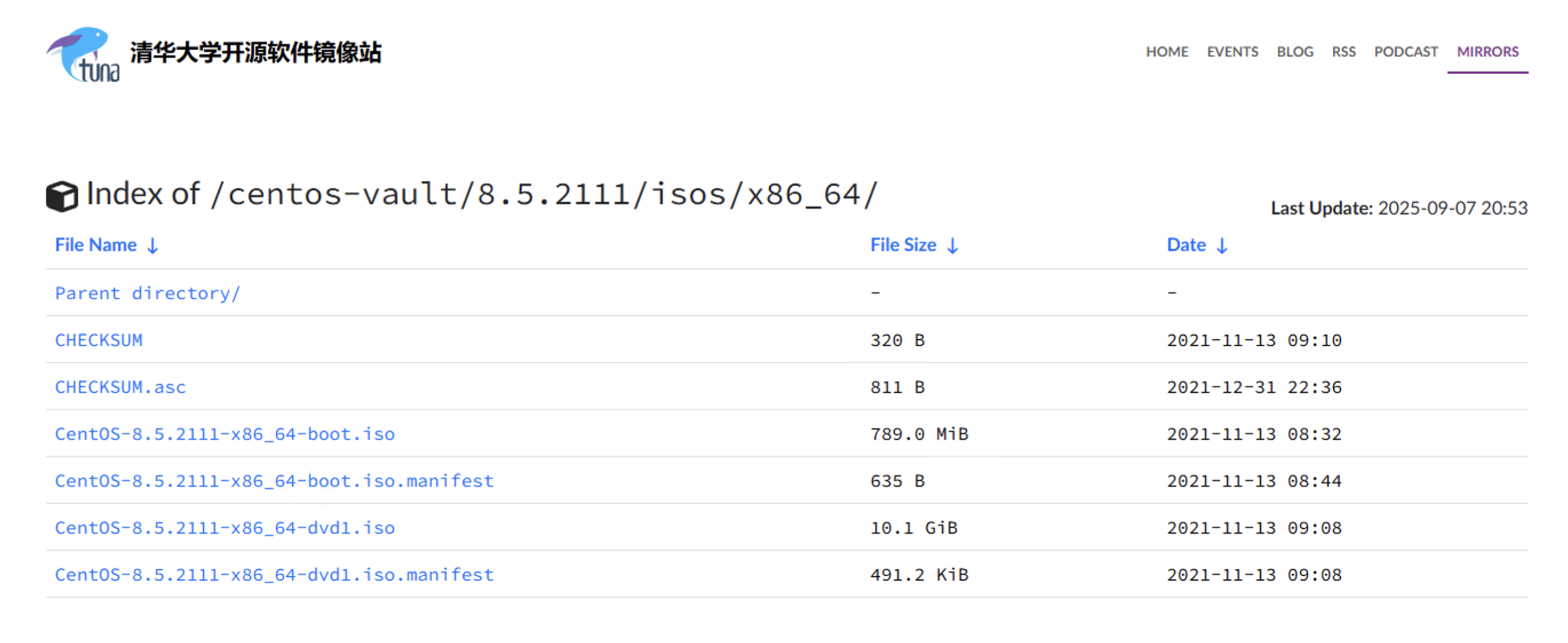Download the CentOS dvd1.iso image

coord(224,528)
